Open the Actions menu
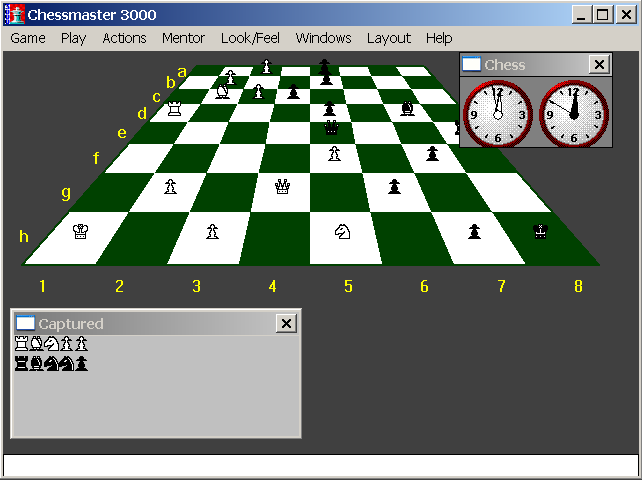Image resolution: width=642 pixels, height=480 pixels. [124, 38]
